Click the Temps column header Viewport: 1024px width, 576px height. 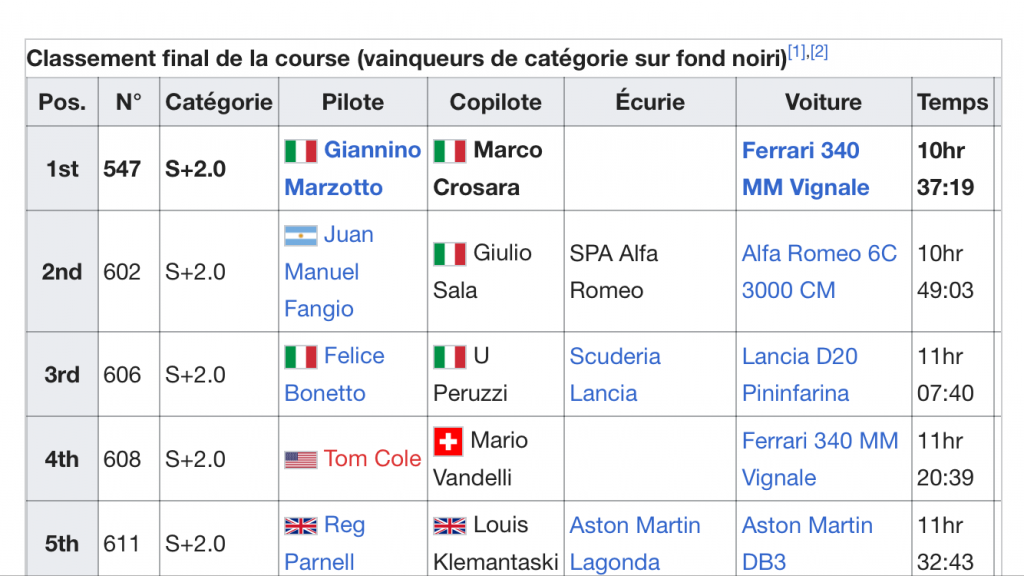(952, 102)
